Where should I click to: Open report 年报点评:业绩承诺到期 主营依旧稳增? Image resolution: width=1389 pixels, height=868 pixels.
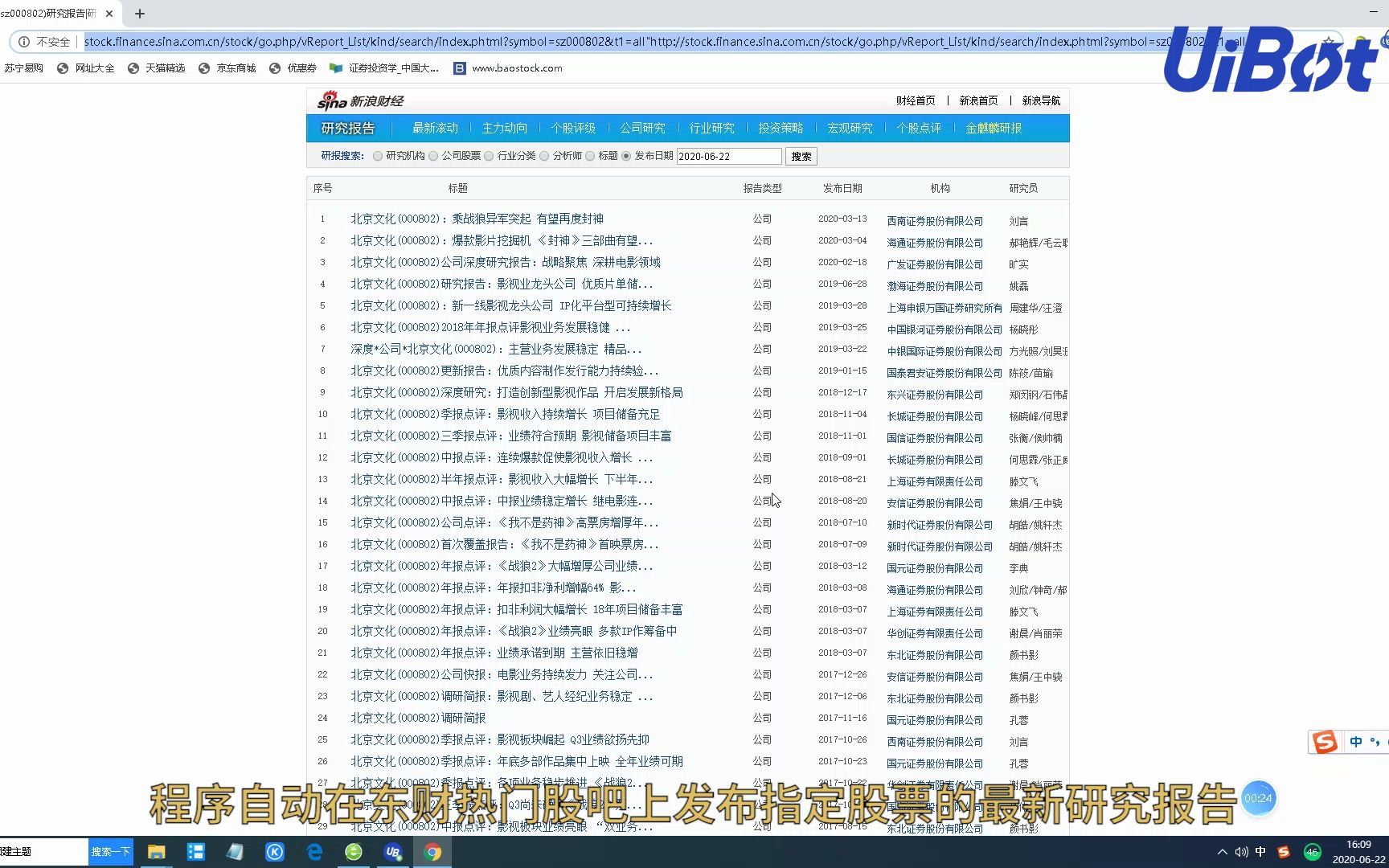coord(494,653)
